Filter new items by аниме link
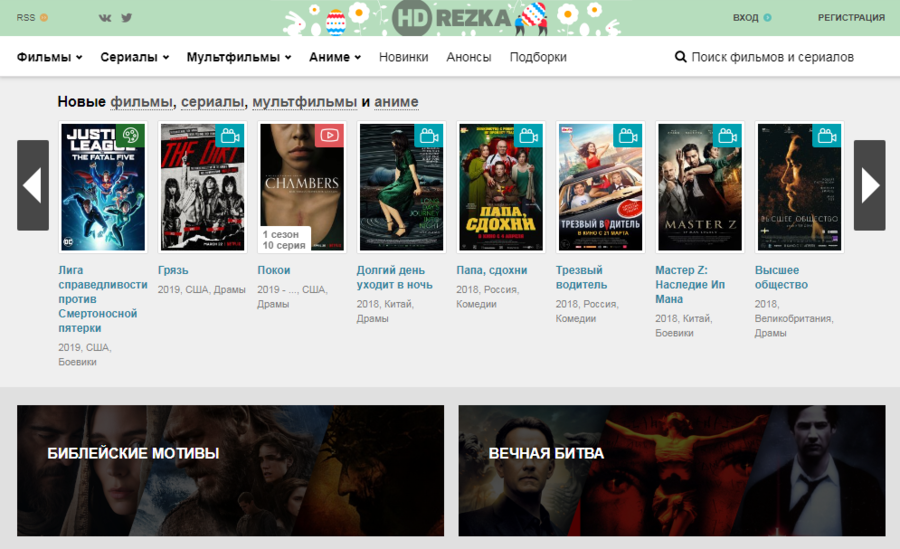Screen dimensions: 900x549 coord(396,102)
